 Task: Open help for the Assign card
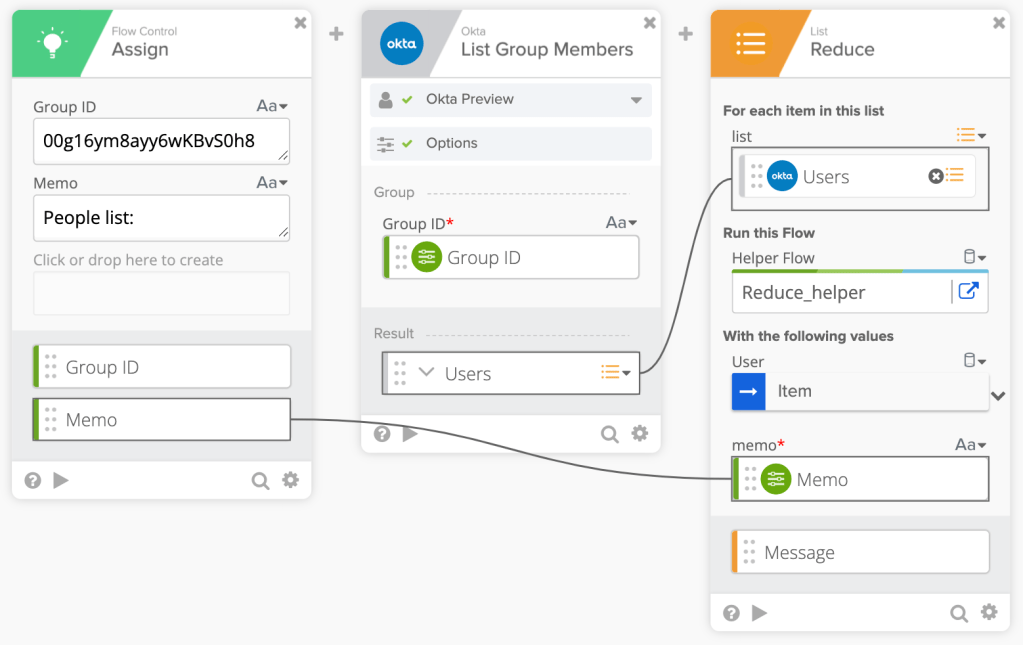coord(33,480)
